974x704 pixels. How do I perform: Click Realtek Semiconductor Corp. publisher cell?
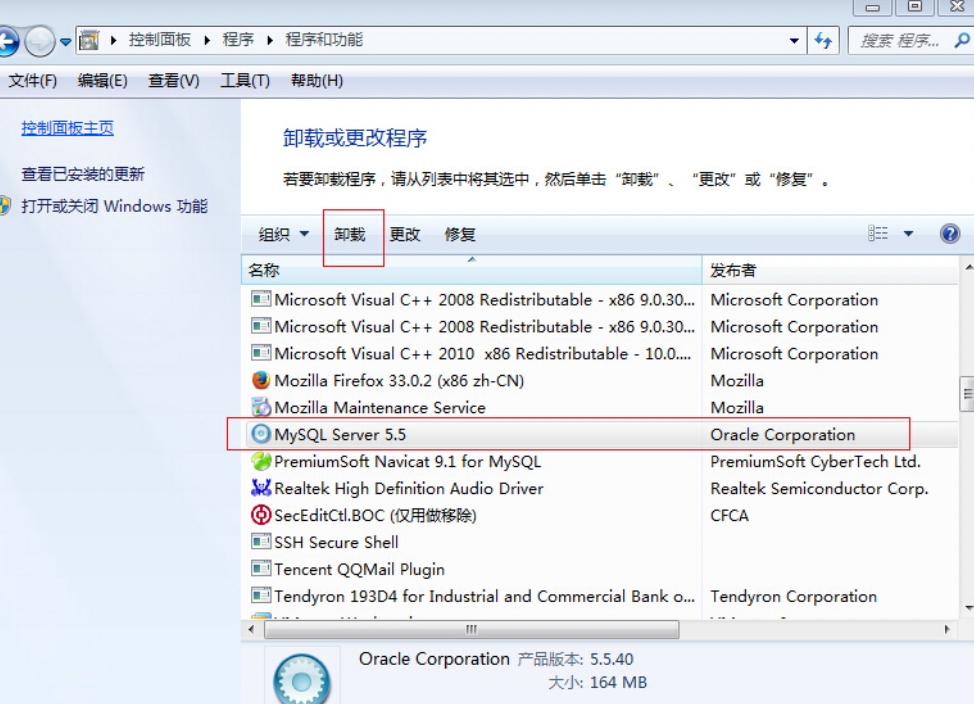point(819,488)
